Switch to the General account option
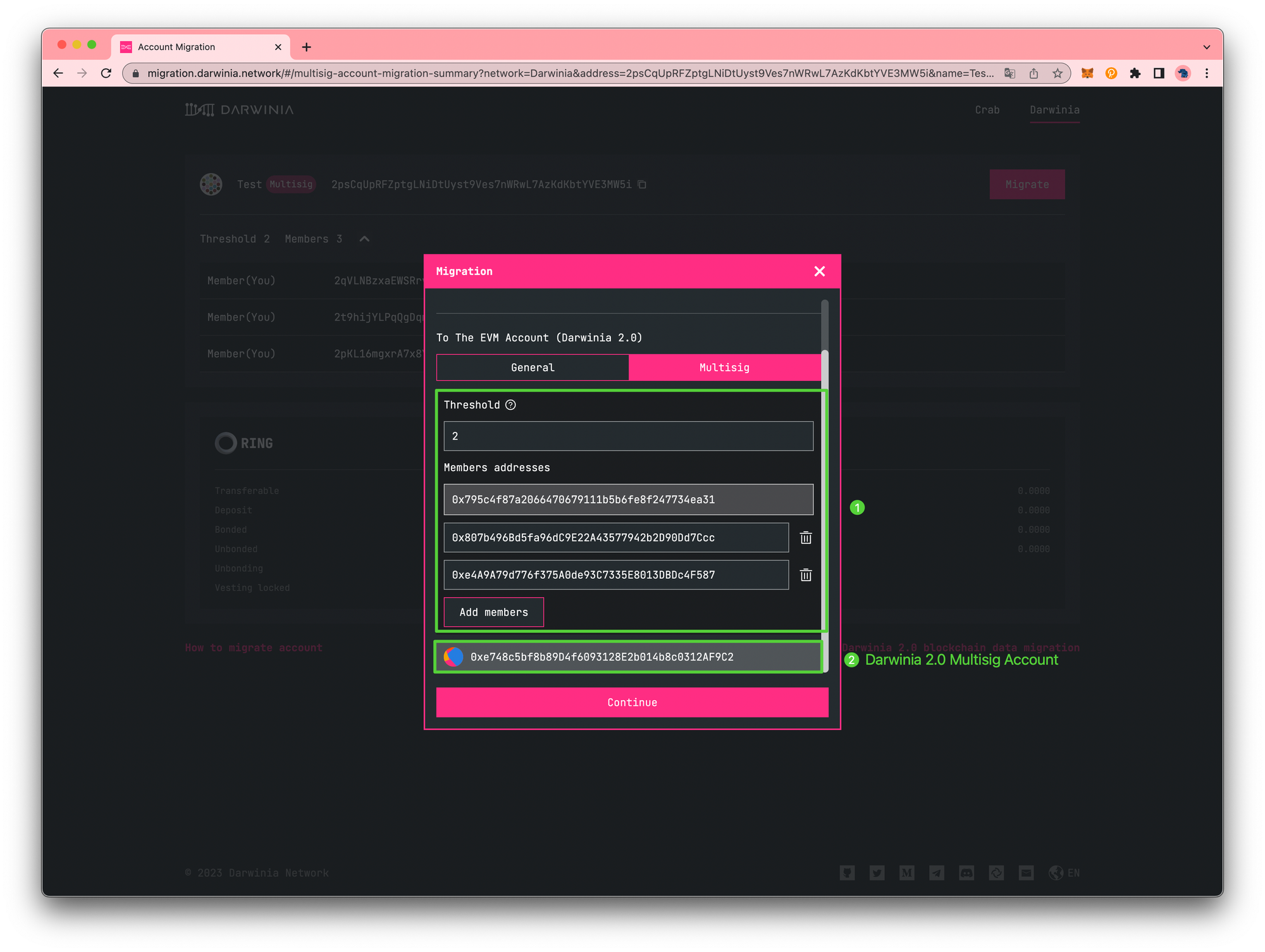 [533, 368]
